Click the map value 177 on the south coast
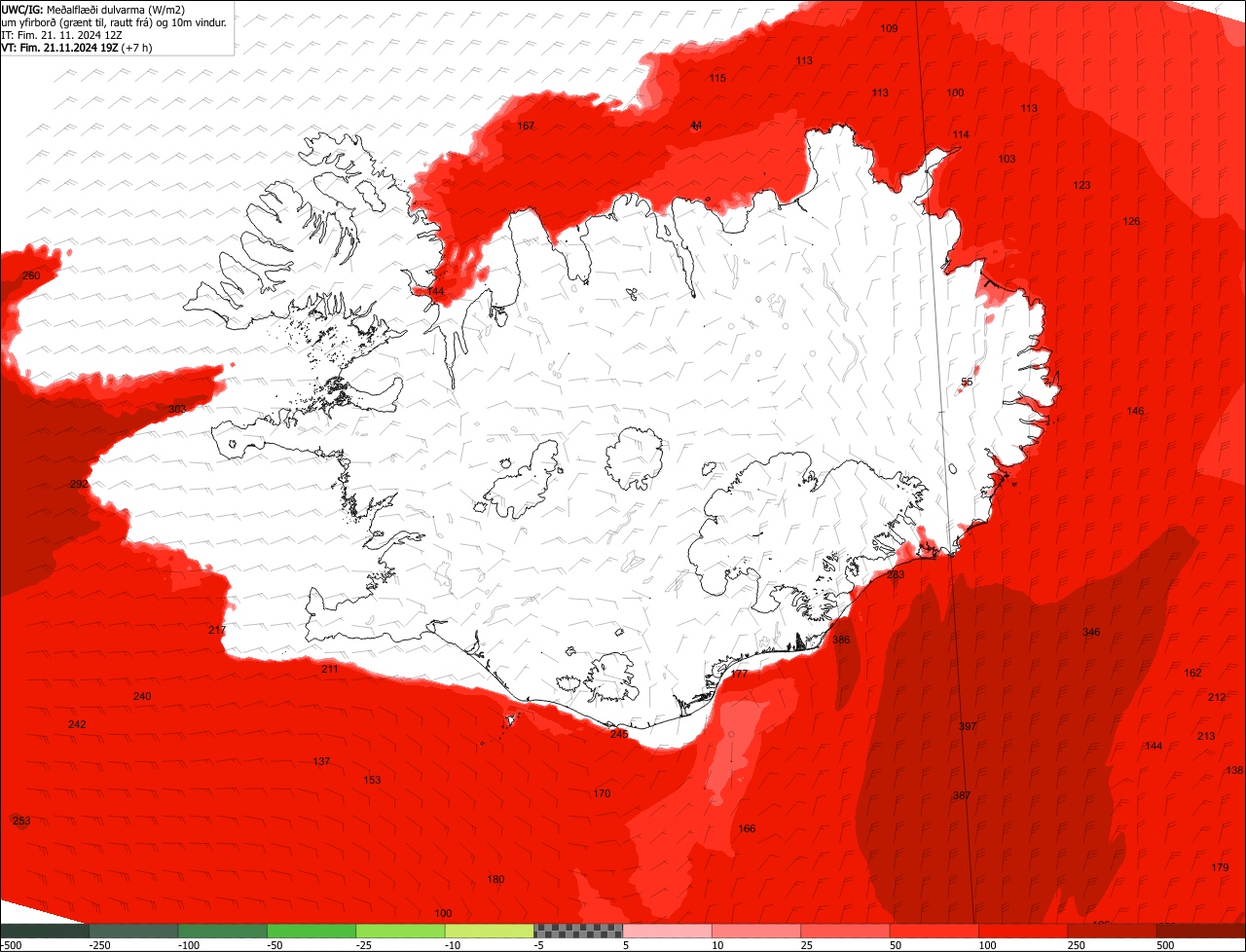 (739, 674)
